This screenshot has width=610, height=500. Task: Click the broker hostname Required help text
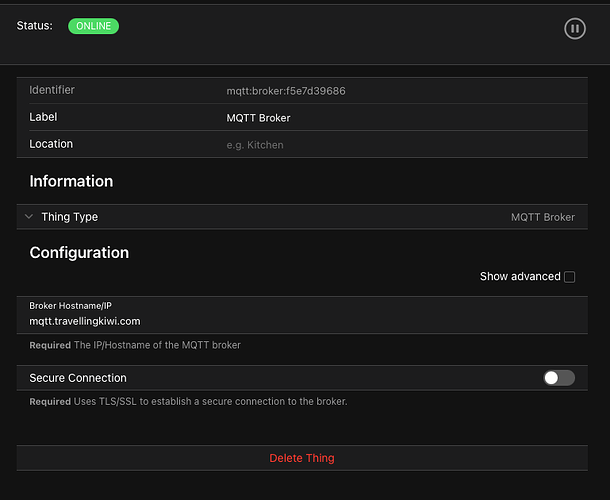click(x=135, y=345)
